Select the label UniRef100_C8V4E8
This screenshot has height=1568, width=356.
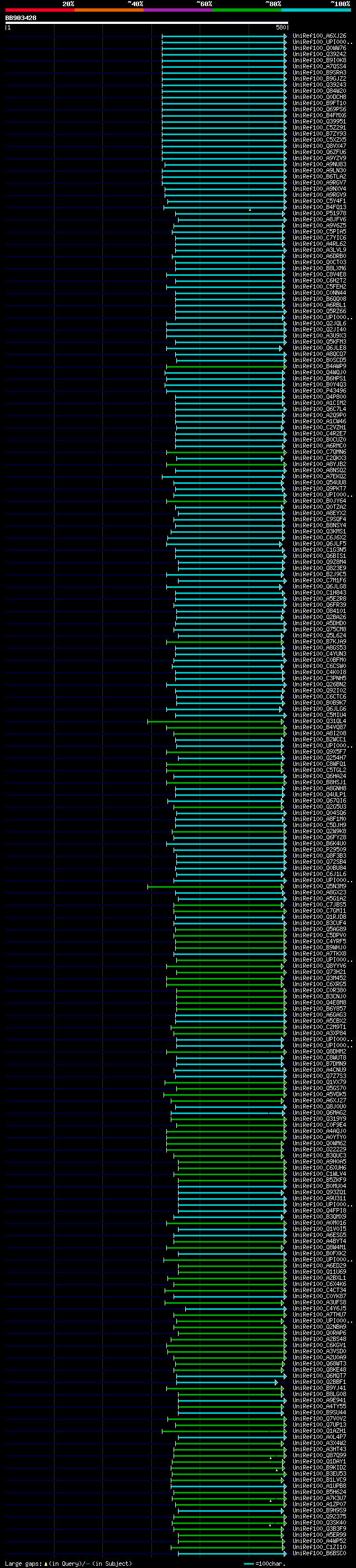(319, 275)
